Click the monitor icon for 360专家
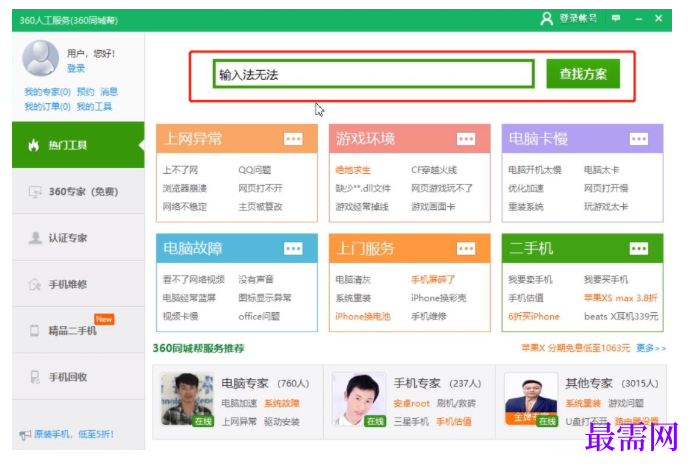Image resolution: width=697 pixels, height=468 pixels. coord(35,192)
